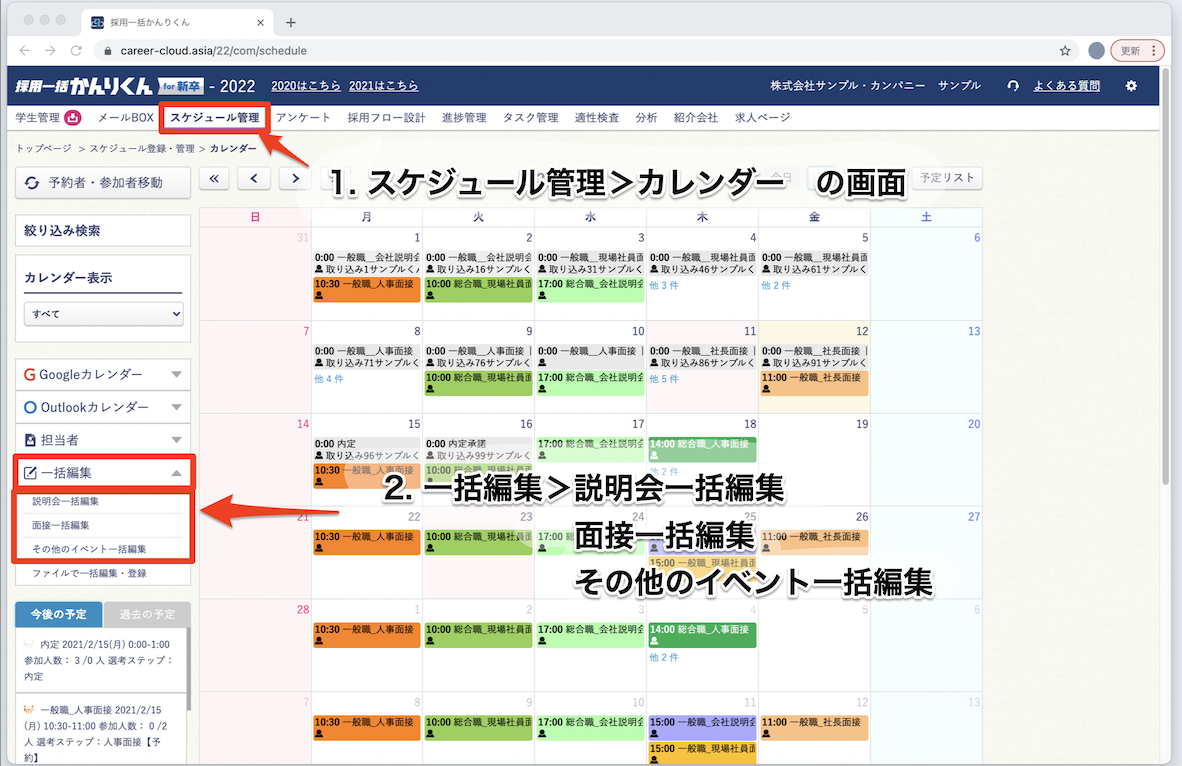Reload the page with browser refresh icon
Viewport: 1182px width, 766px height.
(x=76, y=50)
